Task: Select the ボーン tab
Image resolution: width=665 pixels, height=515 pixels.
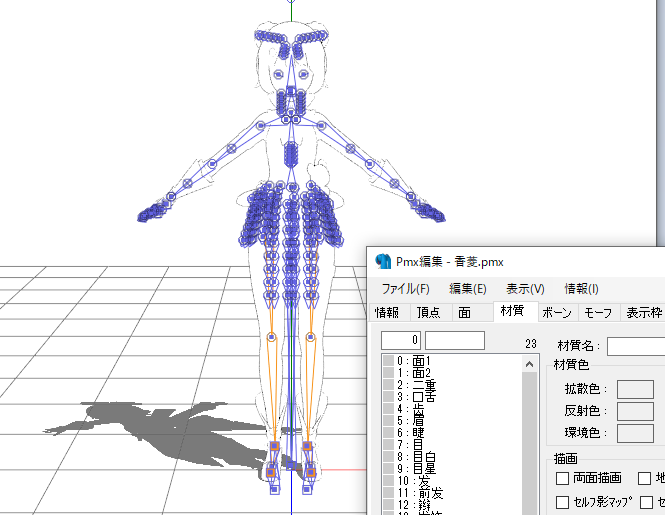Action: click(557, 313)
